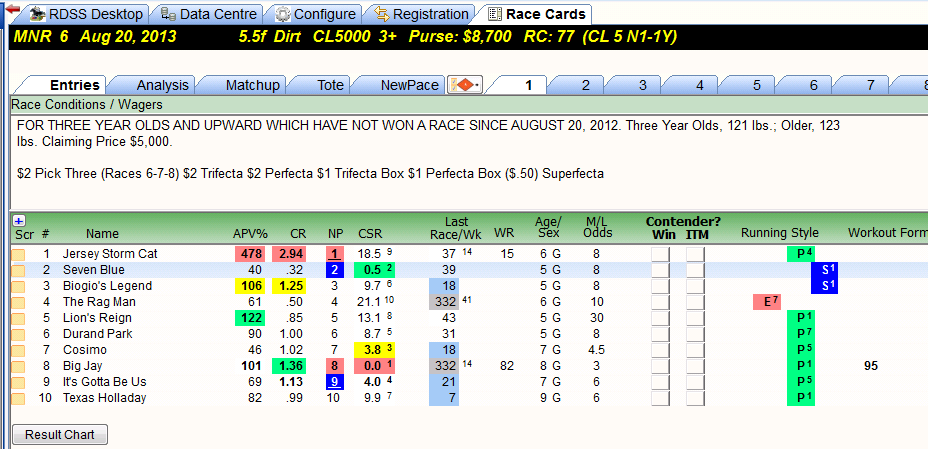Toggle scratch box for The Rag Man
Image resolution: width=928 pixels, height=449 pixels.
[19, 302]
